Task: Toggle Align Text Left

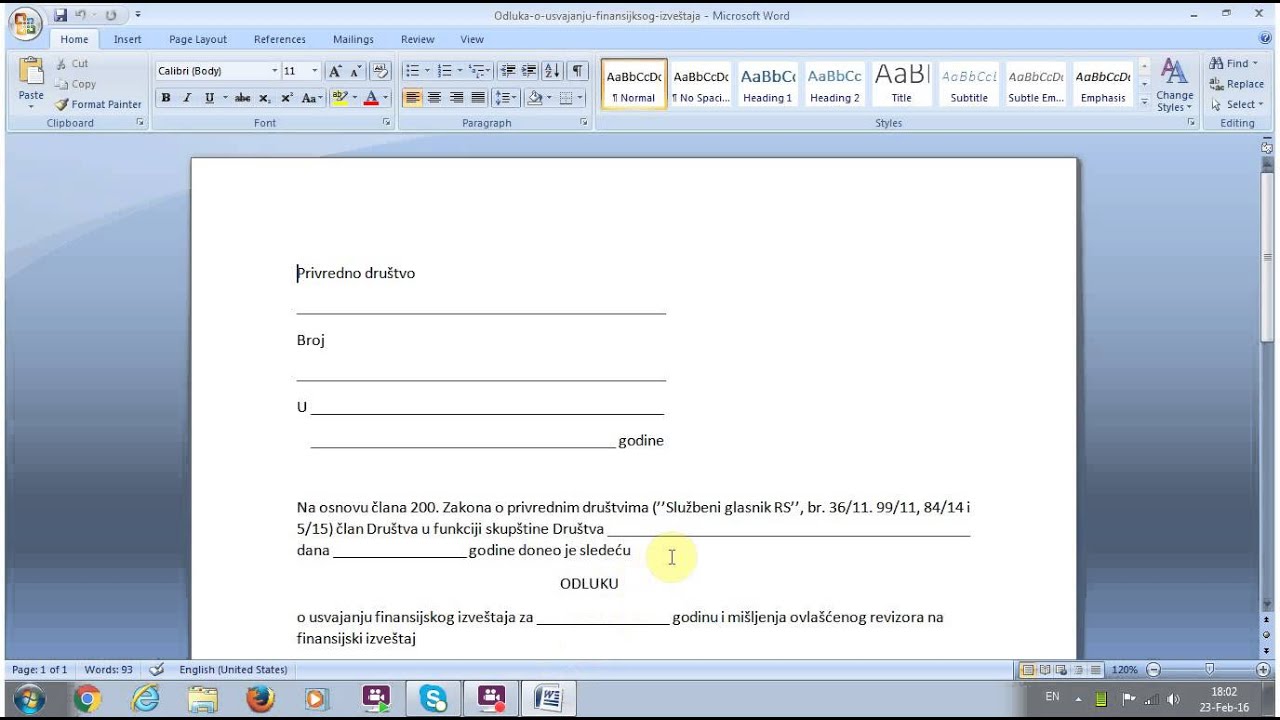Action: tap(412, 98)
